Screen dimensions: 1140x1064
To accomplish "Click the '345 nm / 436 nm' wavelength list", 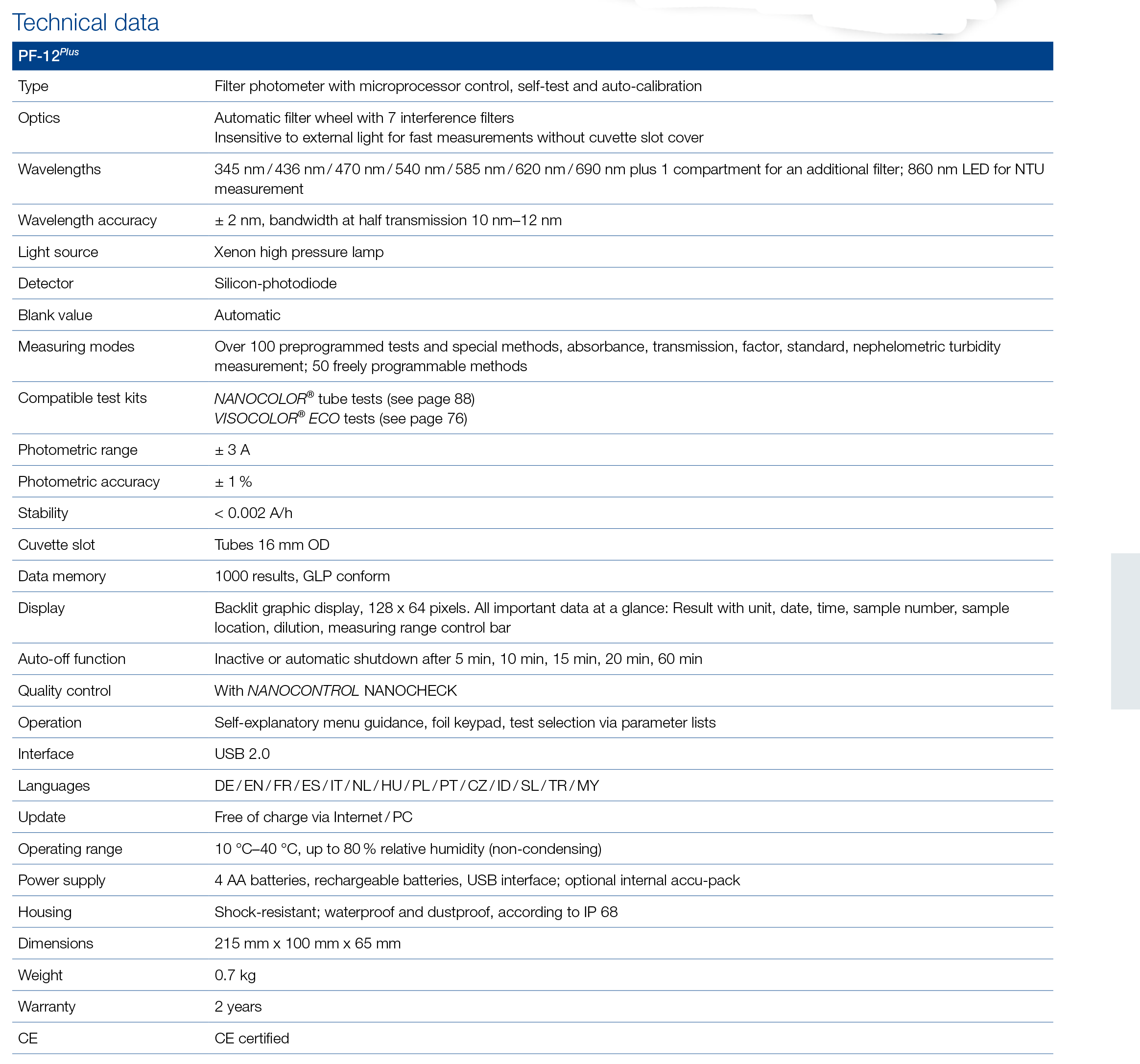I will (629, 179).
